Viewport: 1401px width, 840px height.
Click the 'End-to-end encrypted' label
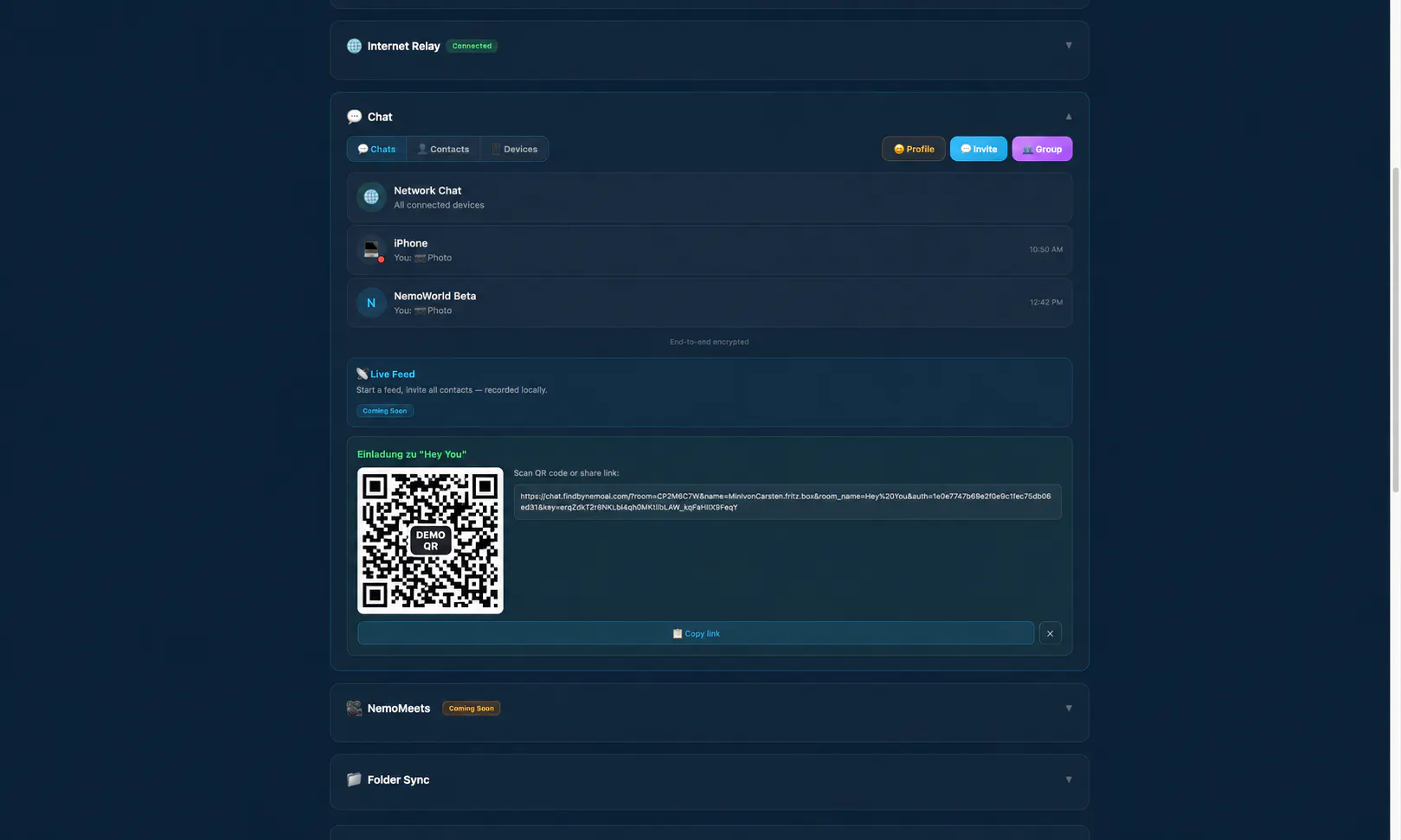pyautogui.click(x=710, y=342)
